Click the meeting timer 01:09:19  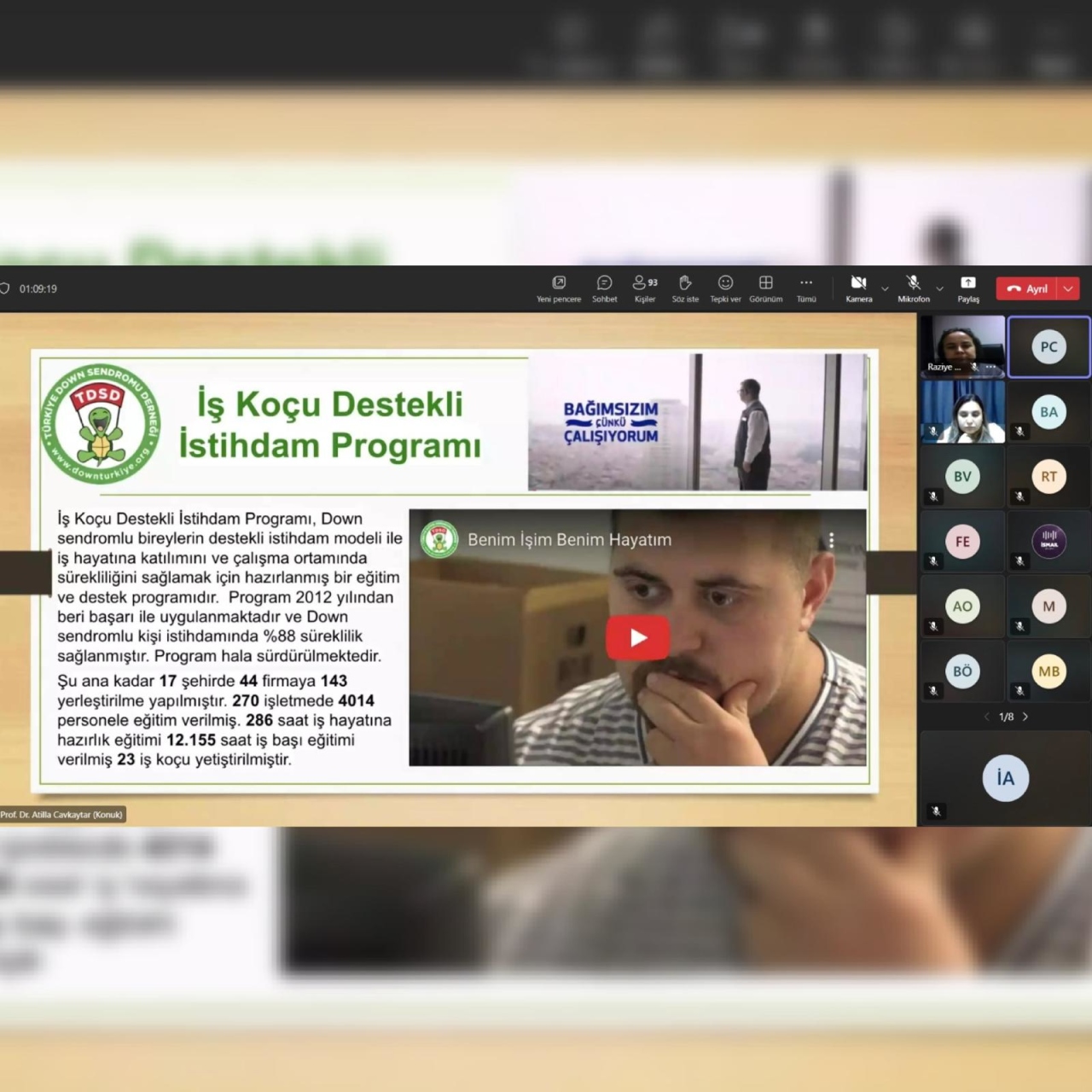pos(38,289)
